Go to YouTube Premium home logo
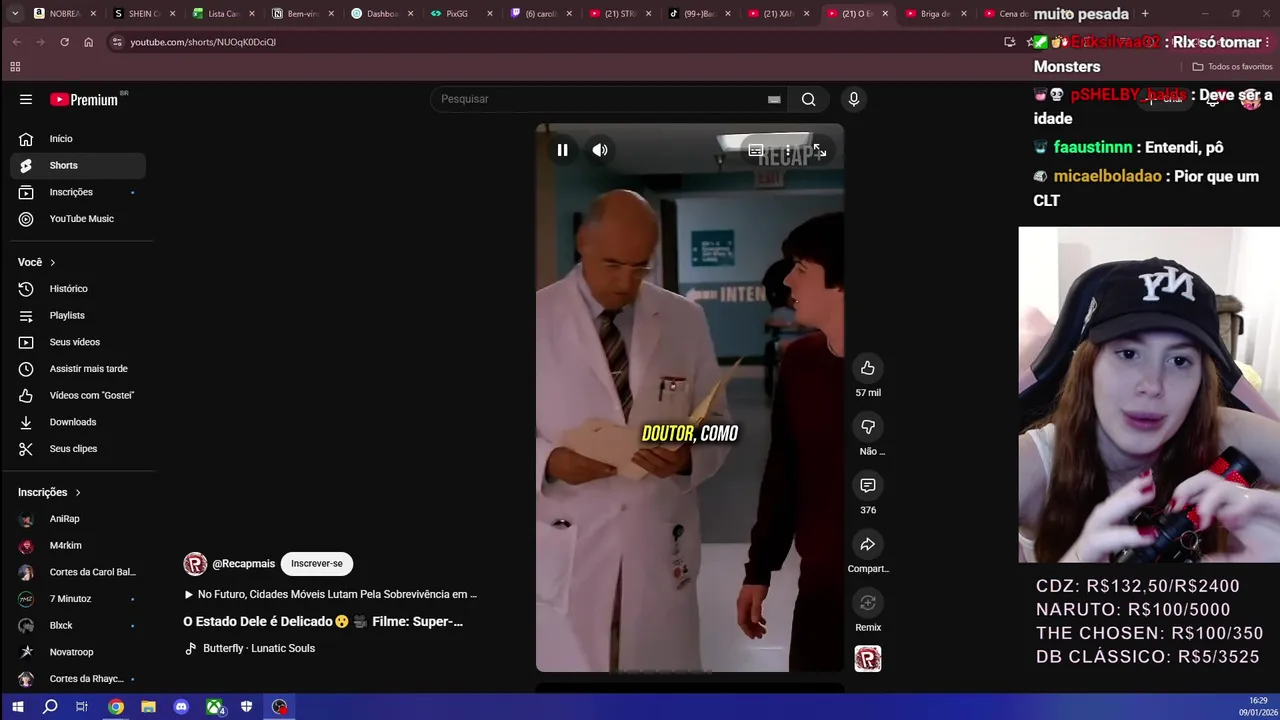The height and width of the screenshot is (720, 1280). (88, 99)
